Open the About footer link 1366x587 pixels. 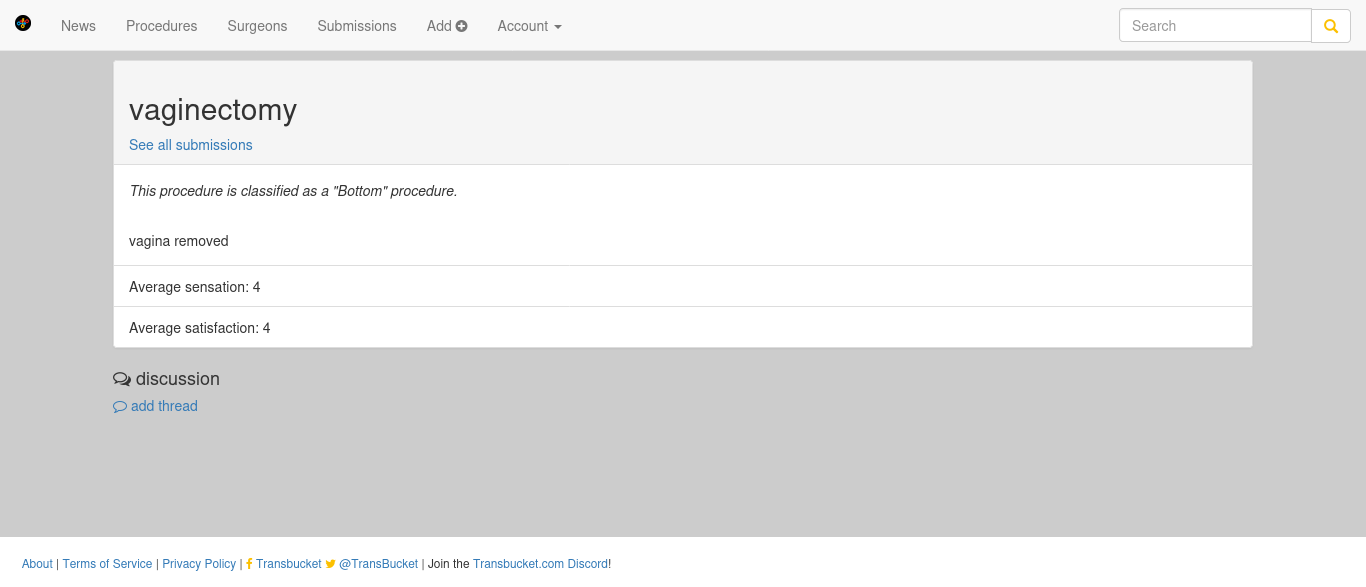click(x=37, y=564)
